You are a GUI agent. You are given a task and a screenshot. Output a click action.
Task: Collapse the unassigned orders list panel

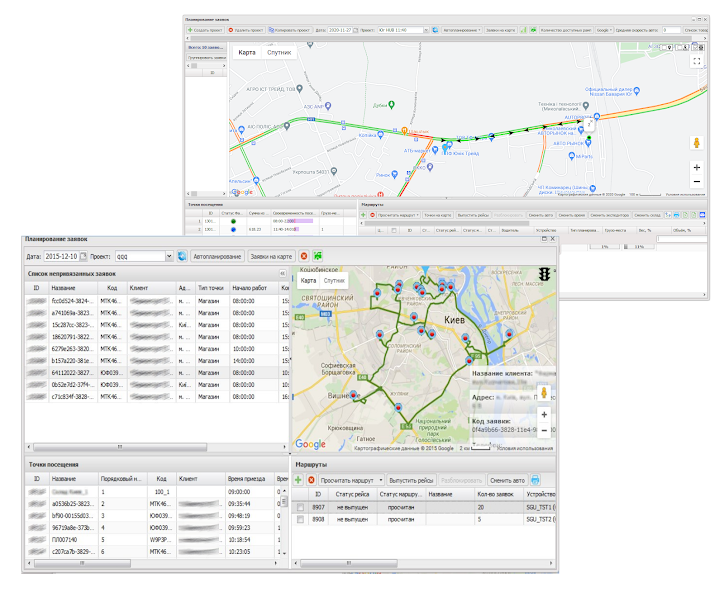click(x=282, y=273)
